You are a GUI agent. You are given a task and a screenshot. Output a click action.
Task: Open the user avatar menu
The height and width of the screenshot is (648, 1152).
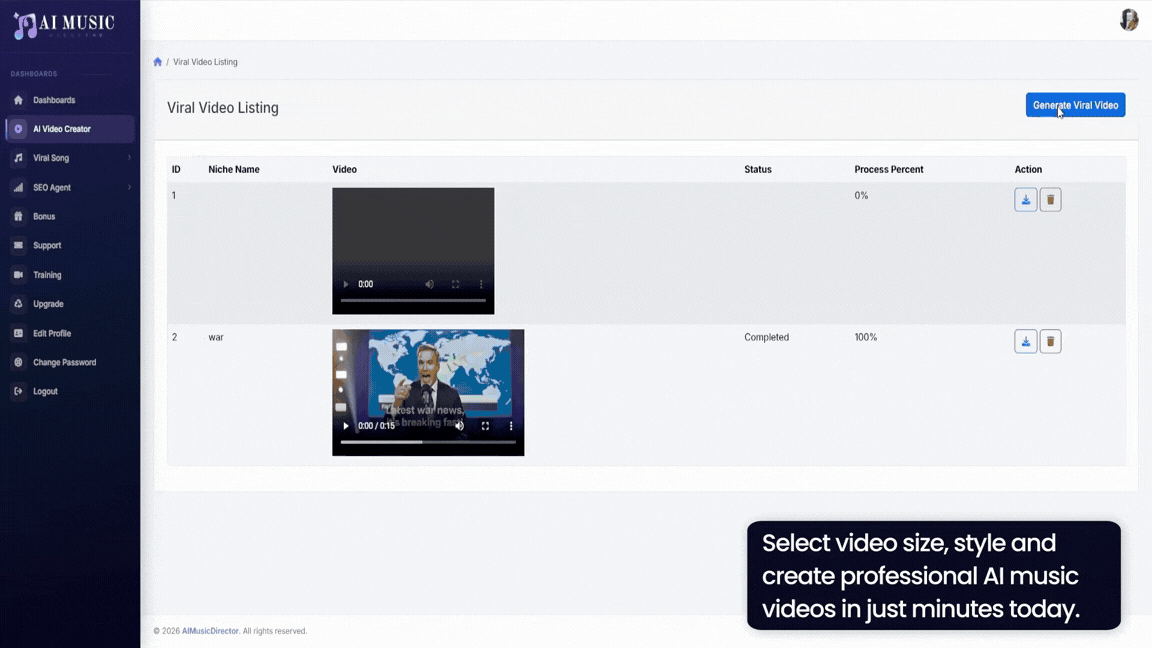click(x=1128, y=20)
